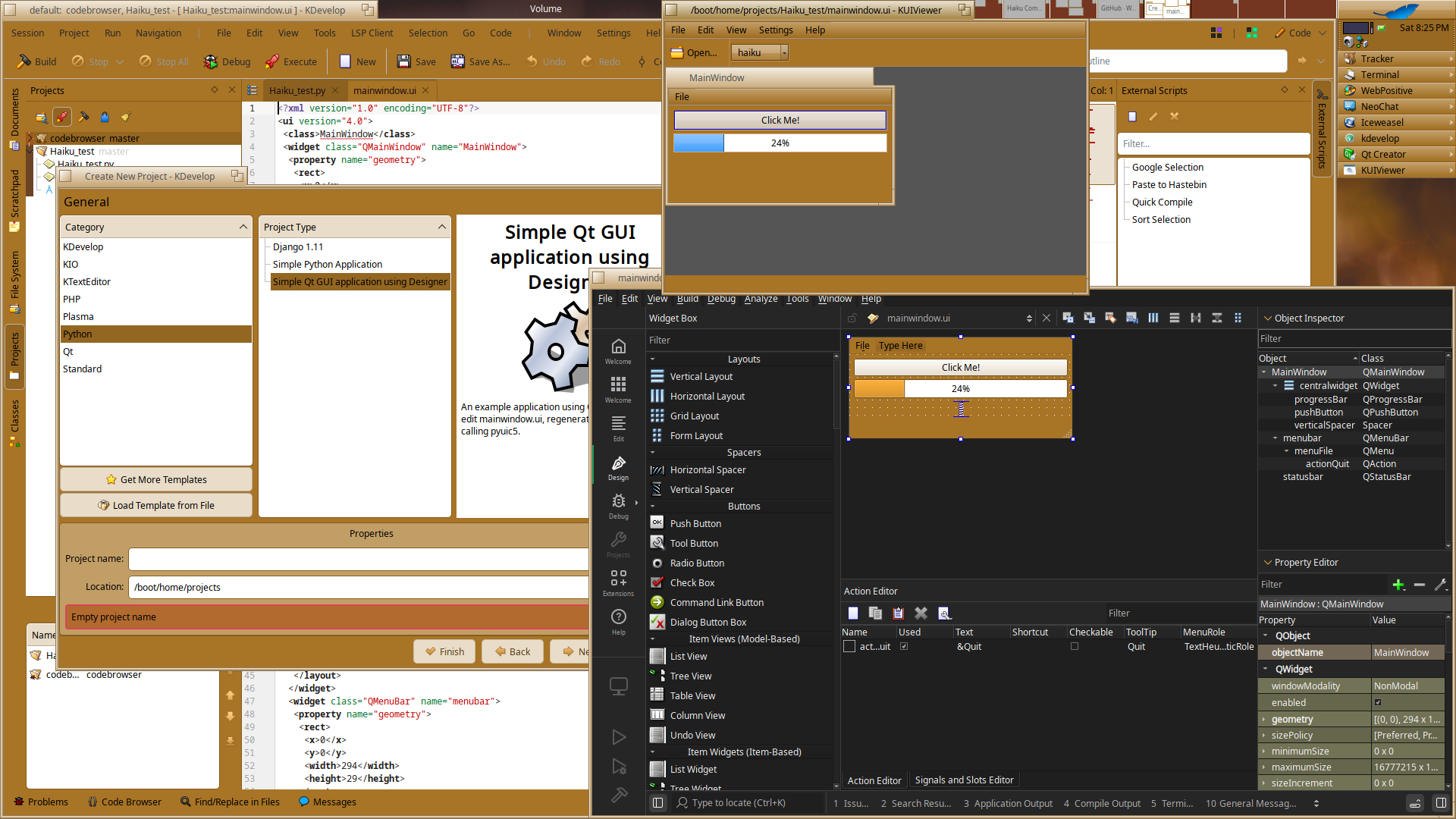Click the delete action icon in Action Editor
This screenshot has width=1456, height=819.
[x=921, y=613]
